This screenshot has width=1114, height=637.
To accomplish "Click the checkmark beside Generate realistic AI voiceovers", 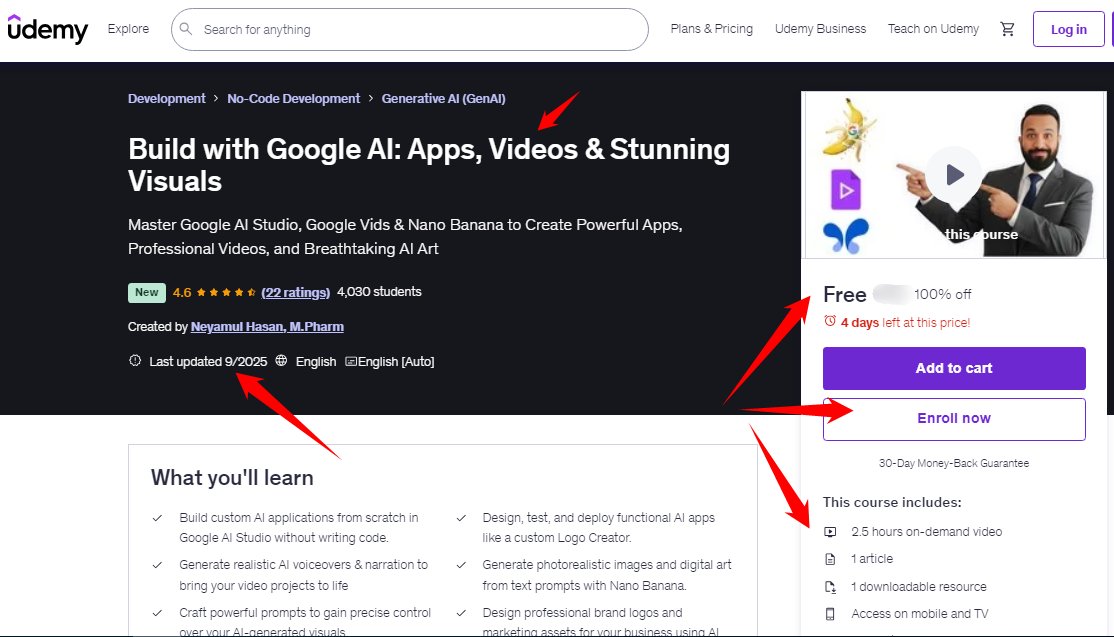I will click(x=157, y=565).
